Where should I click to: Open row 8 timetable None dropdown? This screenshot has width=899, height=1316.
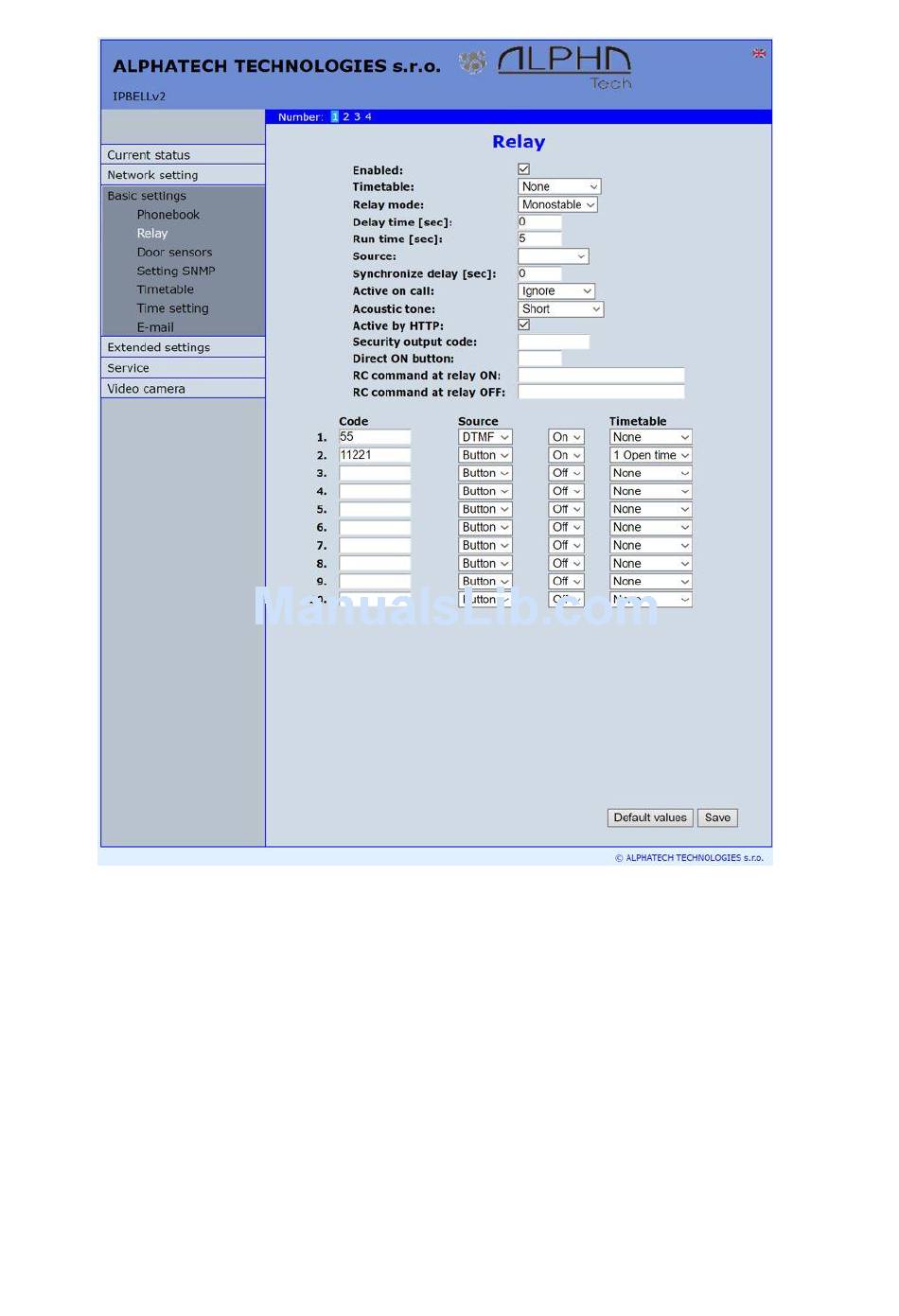651,563
